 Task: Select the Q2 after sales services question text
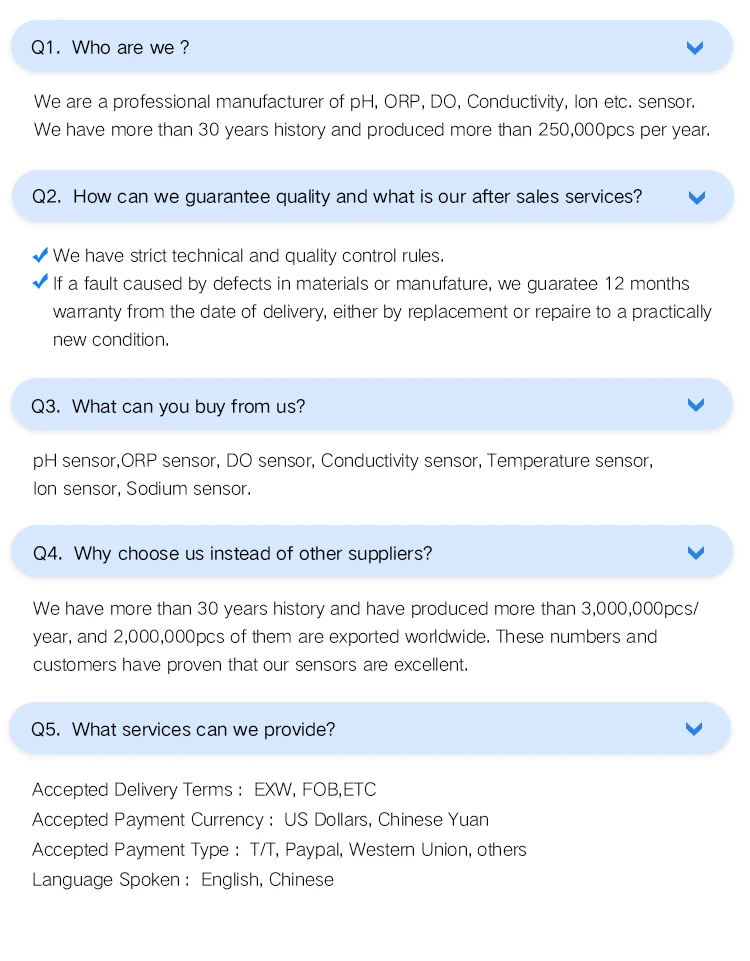(x=357, y=197)
